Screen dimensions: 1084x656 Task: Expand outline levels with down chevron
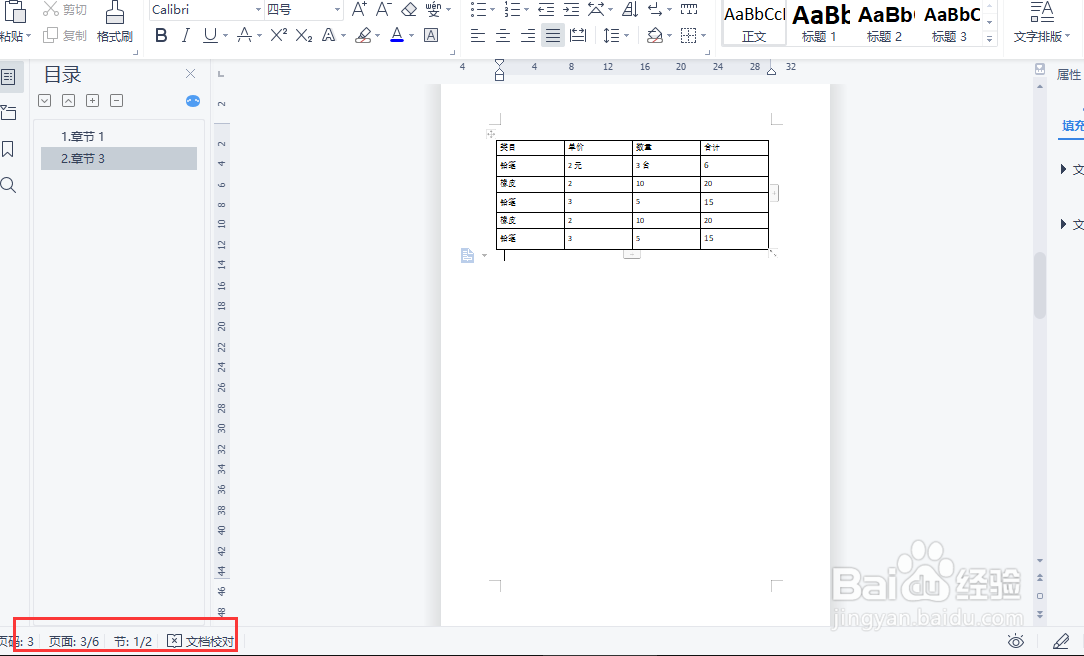[x=44, y=101]
